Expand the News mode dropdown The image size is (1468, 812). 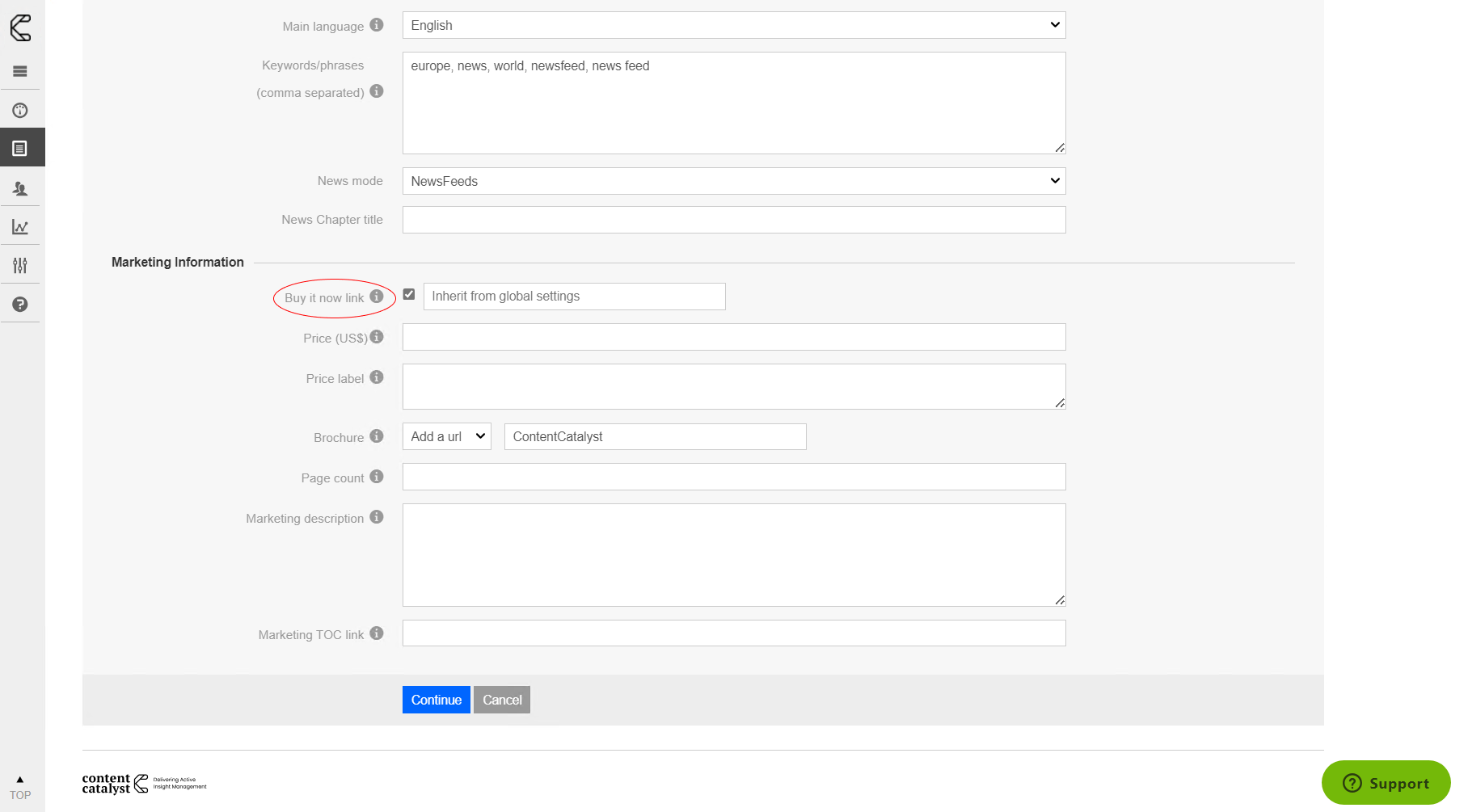tap(733, 181)
